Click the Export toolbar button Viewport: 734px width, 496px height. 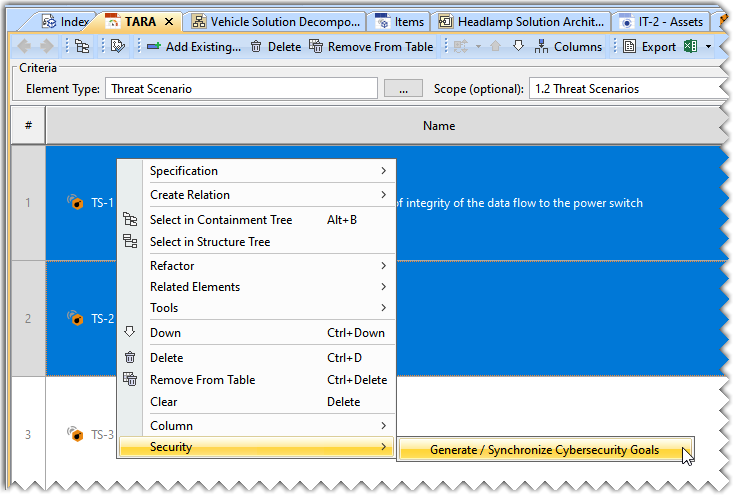[649, 46]
